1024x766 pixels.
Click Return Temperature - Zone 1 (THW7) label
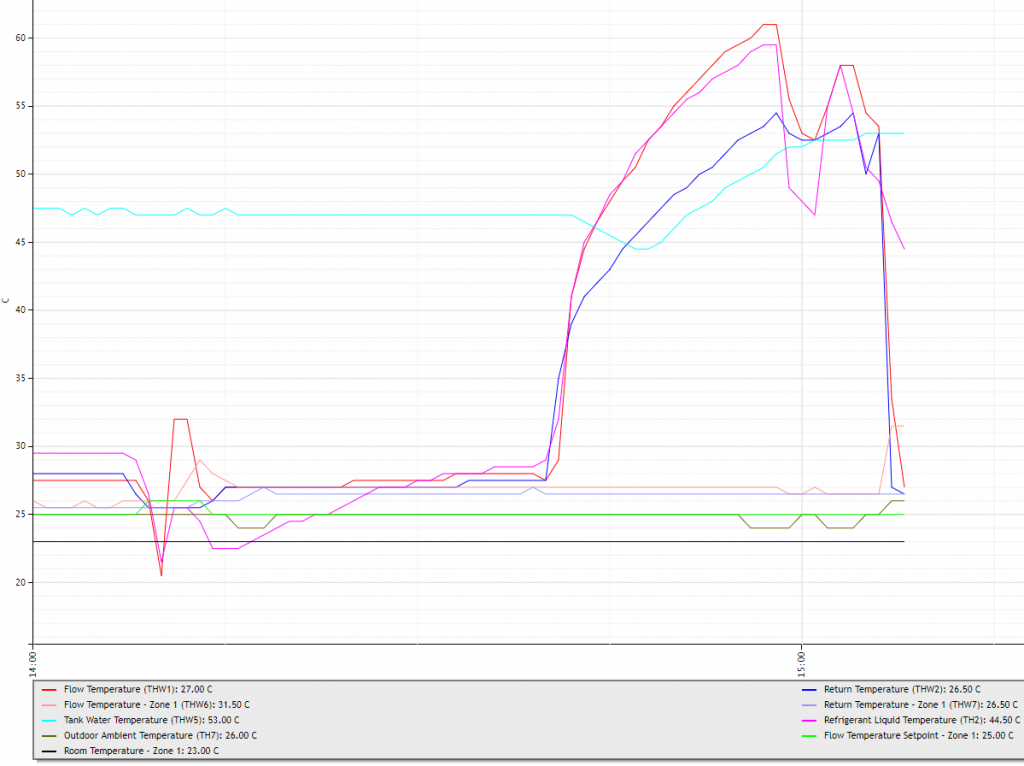click(921, 704)
